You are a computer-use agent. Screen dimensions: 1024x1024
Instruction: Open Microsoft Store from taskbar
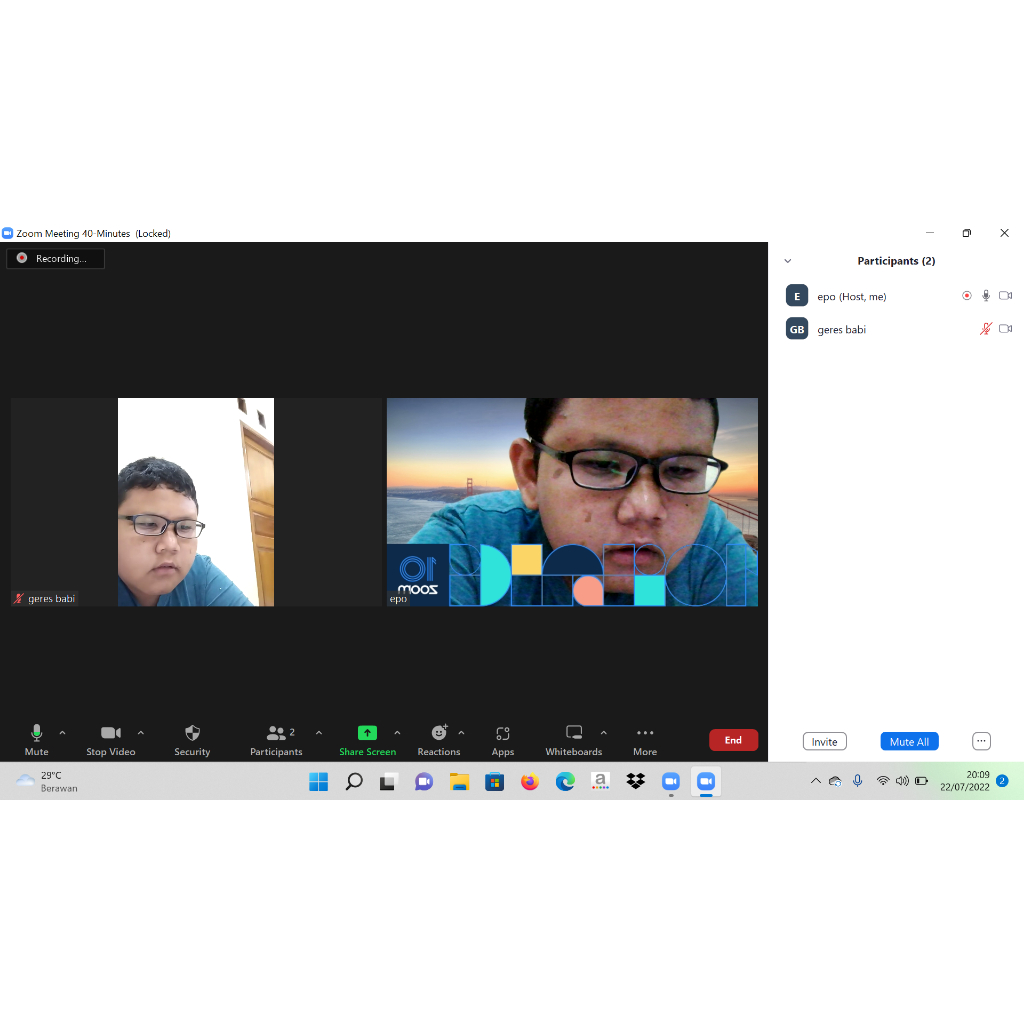tap(494, 781)
